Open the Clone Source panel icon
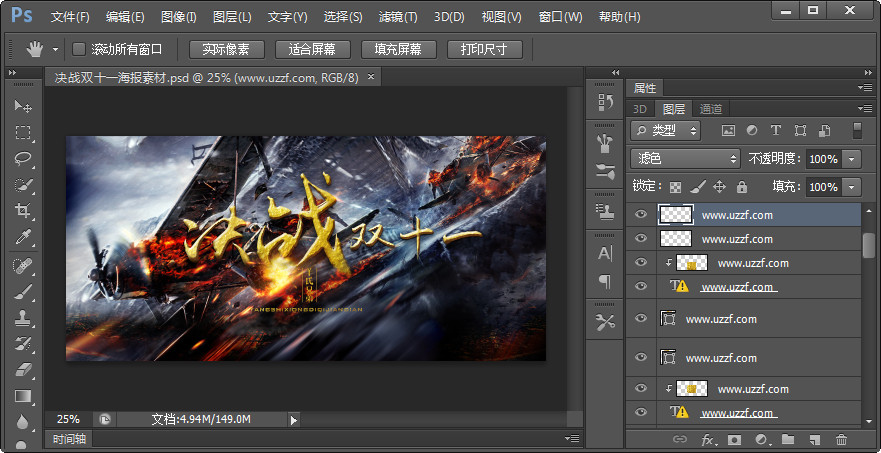The height and width of the screenshot is (453, 881). pyautogui.click(x=606, y=211)
